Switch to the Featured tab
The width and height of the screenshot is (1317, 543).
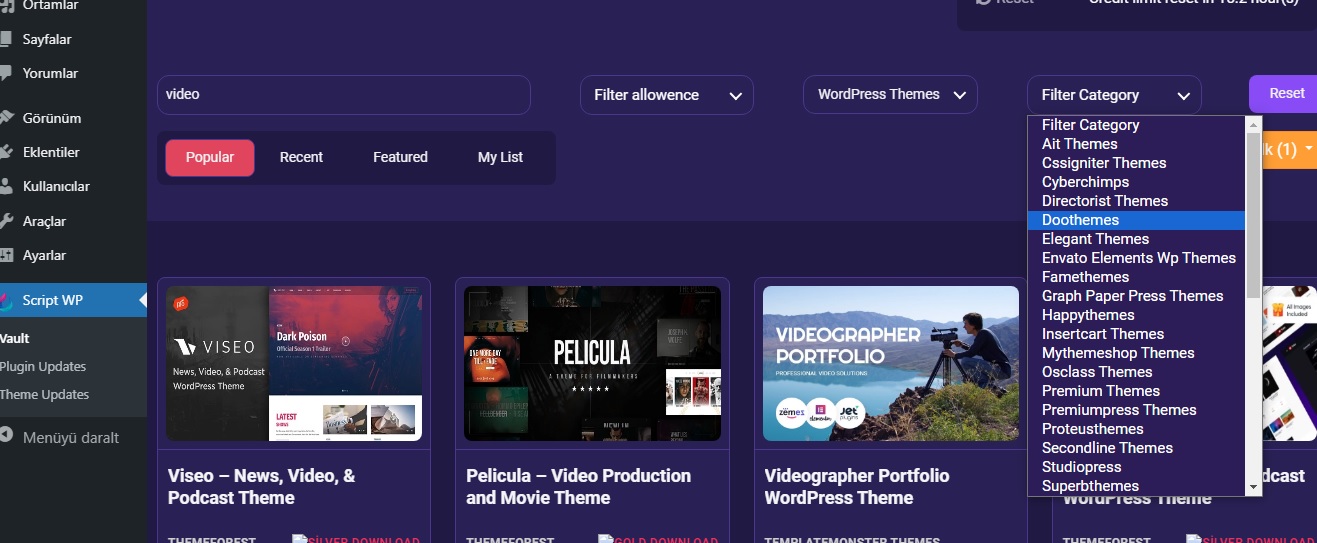tap(400, 157)
